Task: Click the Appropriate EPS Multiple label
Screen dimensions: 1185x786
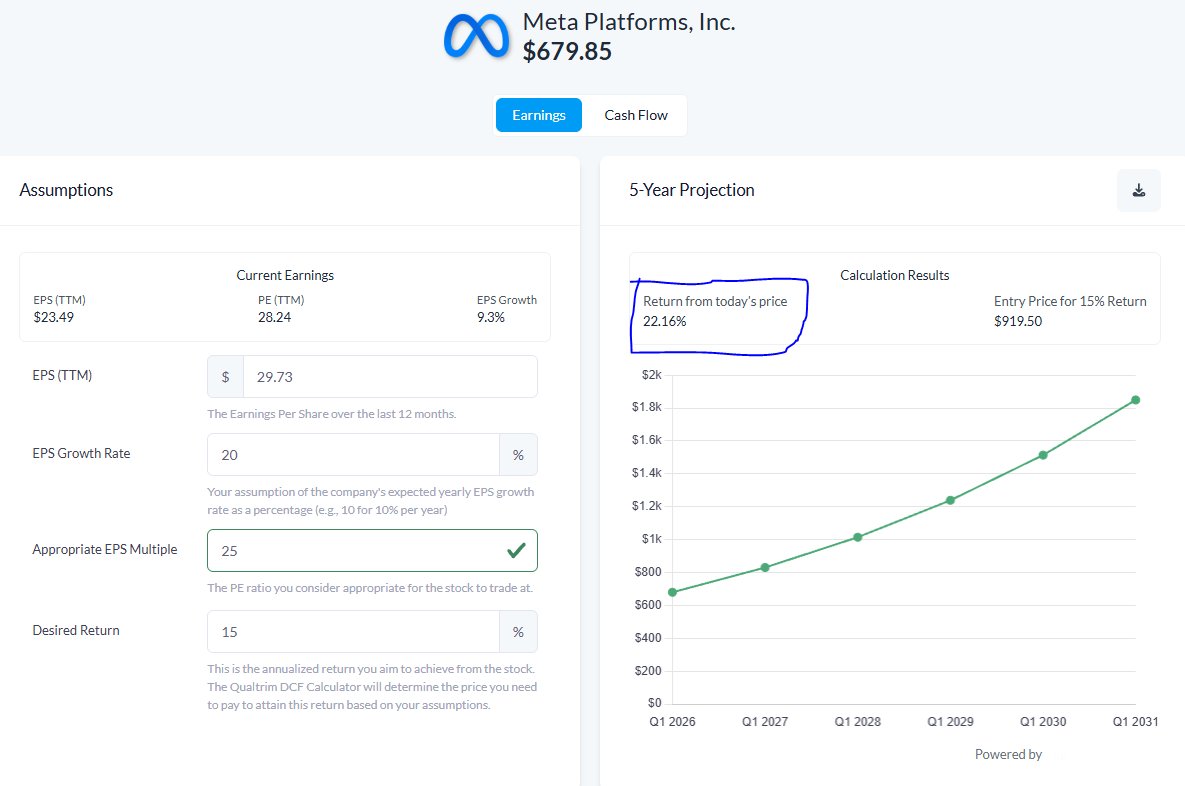Action: pos(105,549)
